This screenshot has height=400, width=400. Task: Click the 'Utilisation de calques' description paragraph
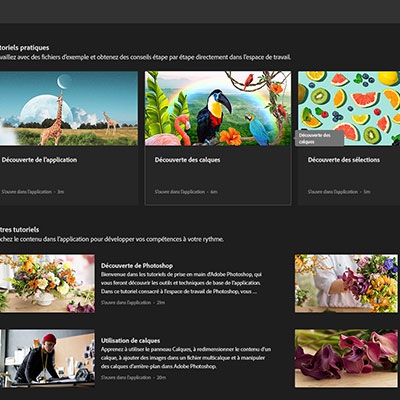click(x=186, y=358)
